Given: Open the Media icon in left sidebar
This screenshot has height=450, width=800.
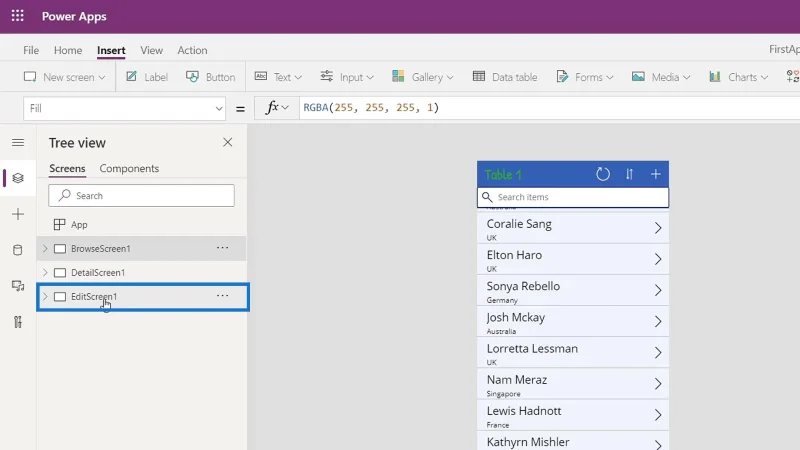Looking at the screenshot, I should point(18,286).
